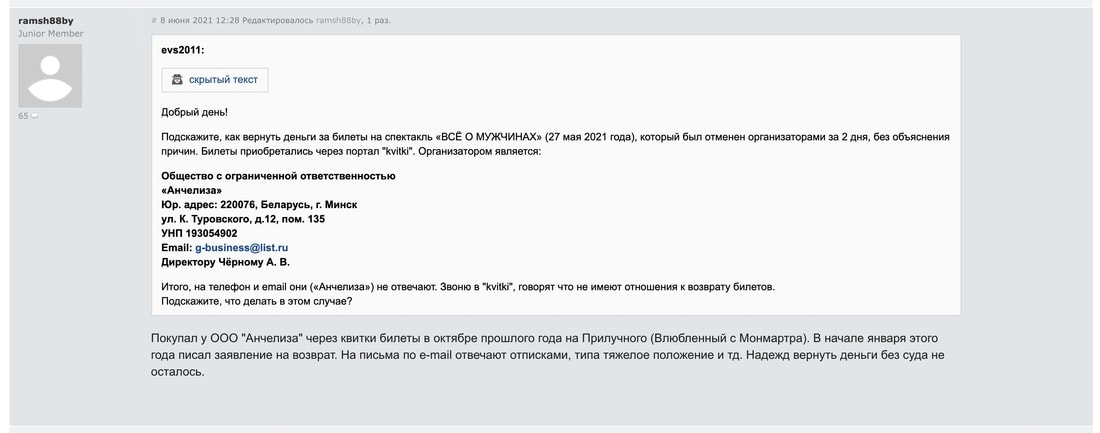Viewport: 1100px width, 433px height.
Task: Click the «Редактировалось» edit notice text
Action: coord(277,20)
